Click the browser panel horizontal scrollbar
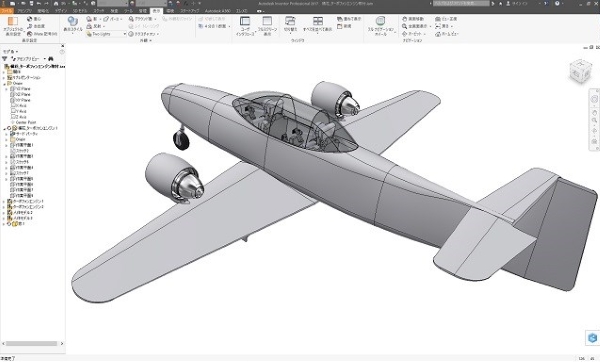 pos(31,344)
